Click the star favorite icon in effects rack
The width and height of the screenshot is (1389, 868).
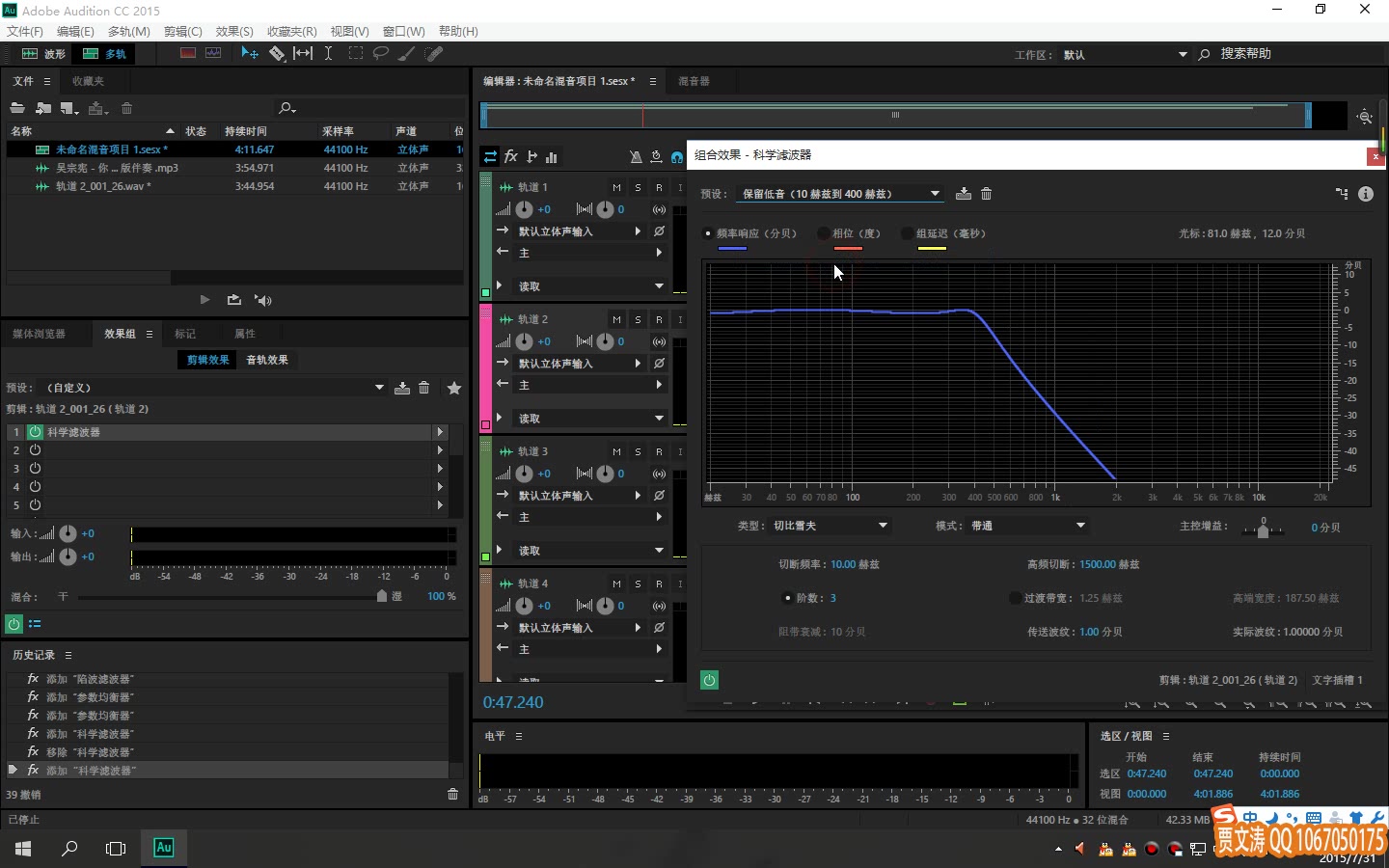(454, 388)
